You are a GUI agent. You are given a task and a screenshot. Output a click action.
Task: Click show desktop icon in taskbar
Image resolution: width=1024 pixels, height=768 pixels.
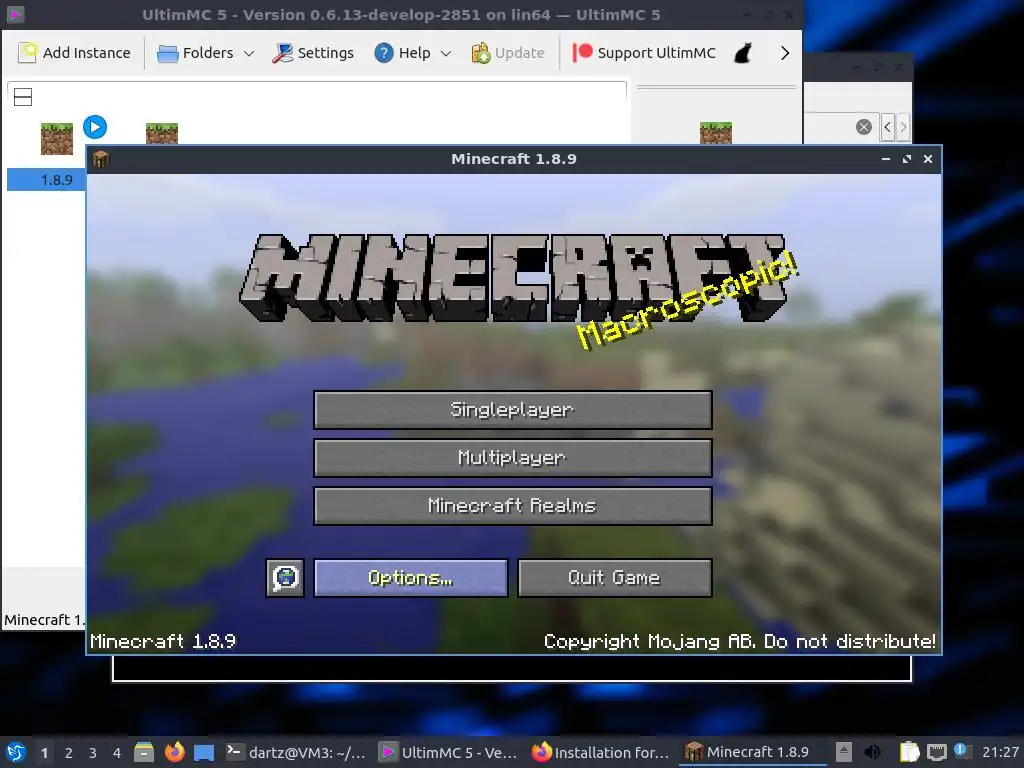(204, 753)
